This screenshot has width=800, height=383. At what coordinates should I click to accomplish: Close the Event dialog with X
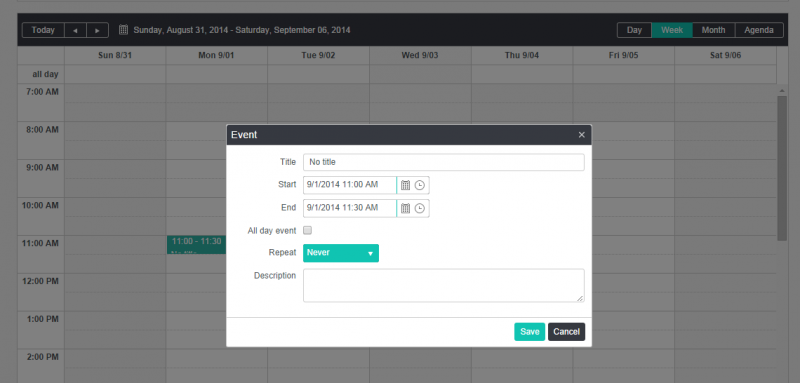click(x=581, y=135)
